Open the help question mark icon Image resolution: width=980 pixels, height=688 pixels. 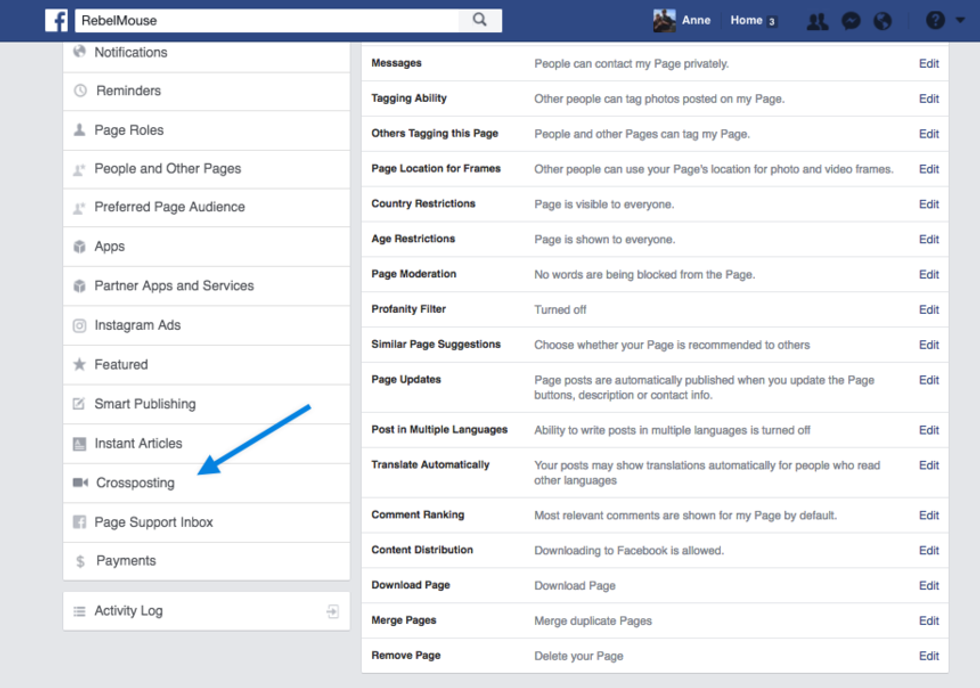(935, 21)
